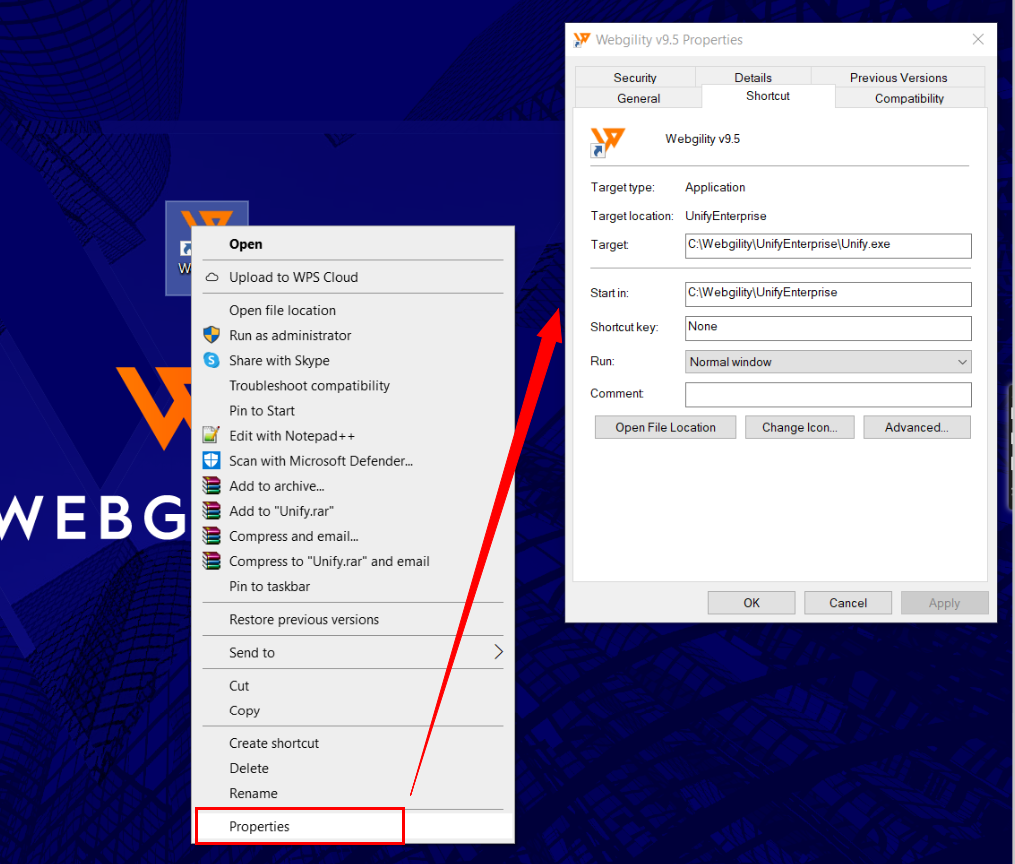Select Add to archive... entry
The width and height of the screenshot is (1015, 864).
(x=353, y=486)
